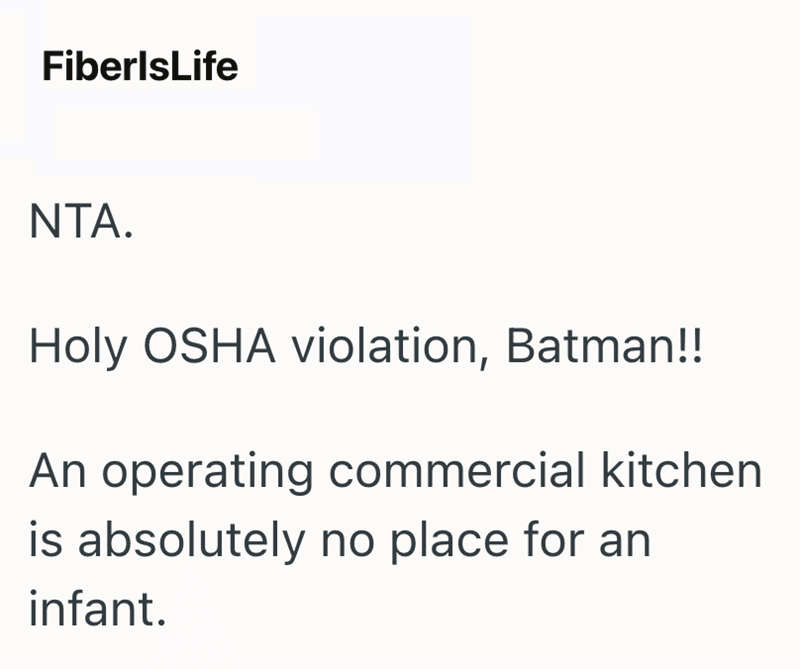Click the word place in the comment
This screenshot has height=669, width=800.
tap(449, 541)
